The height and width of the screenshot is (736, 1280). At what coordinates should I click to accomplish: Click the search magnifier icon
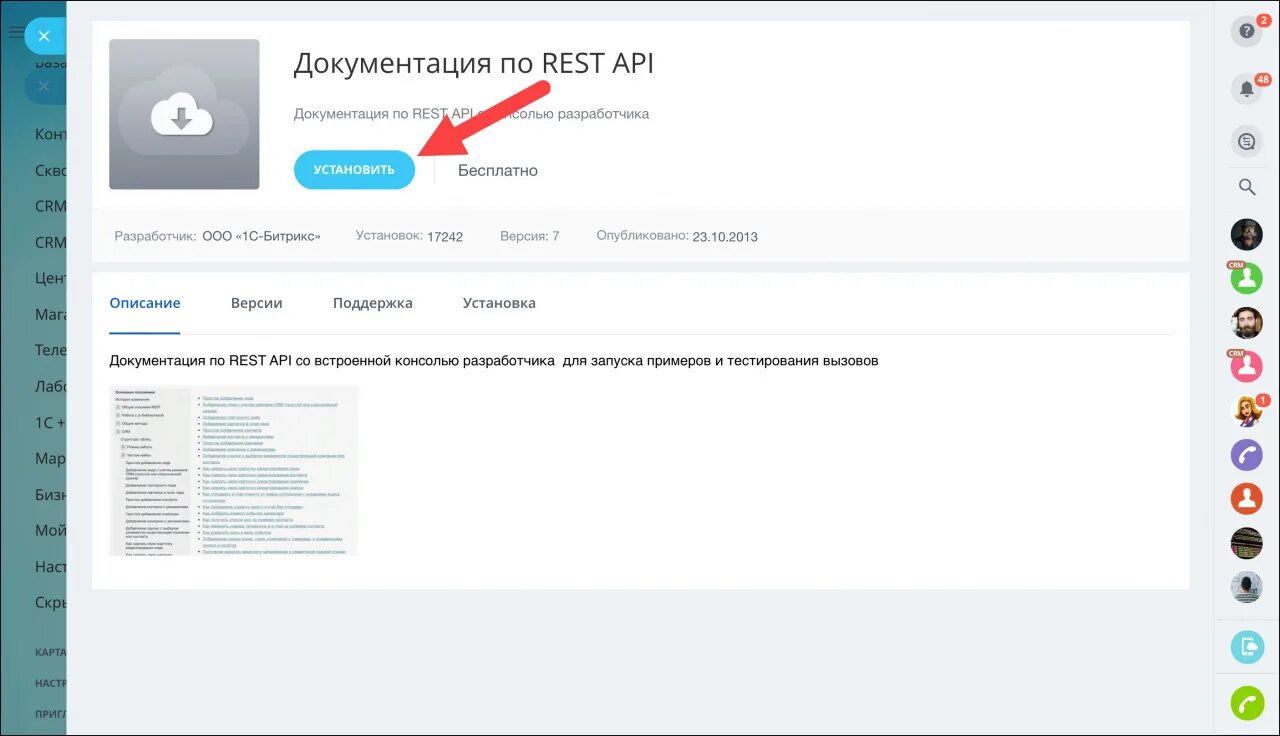(x=1247, y=187)
